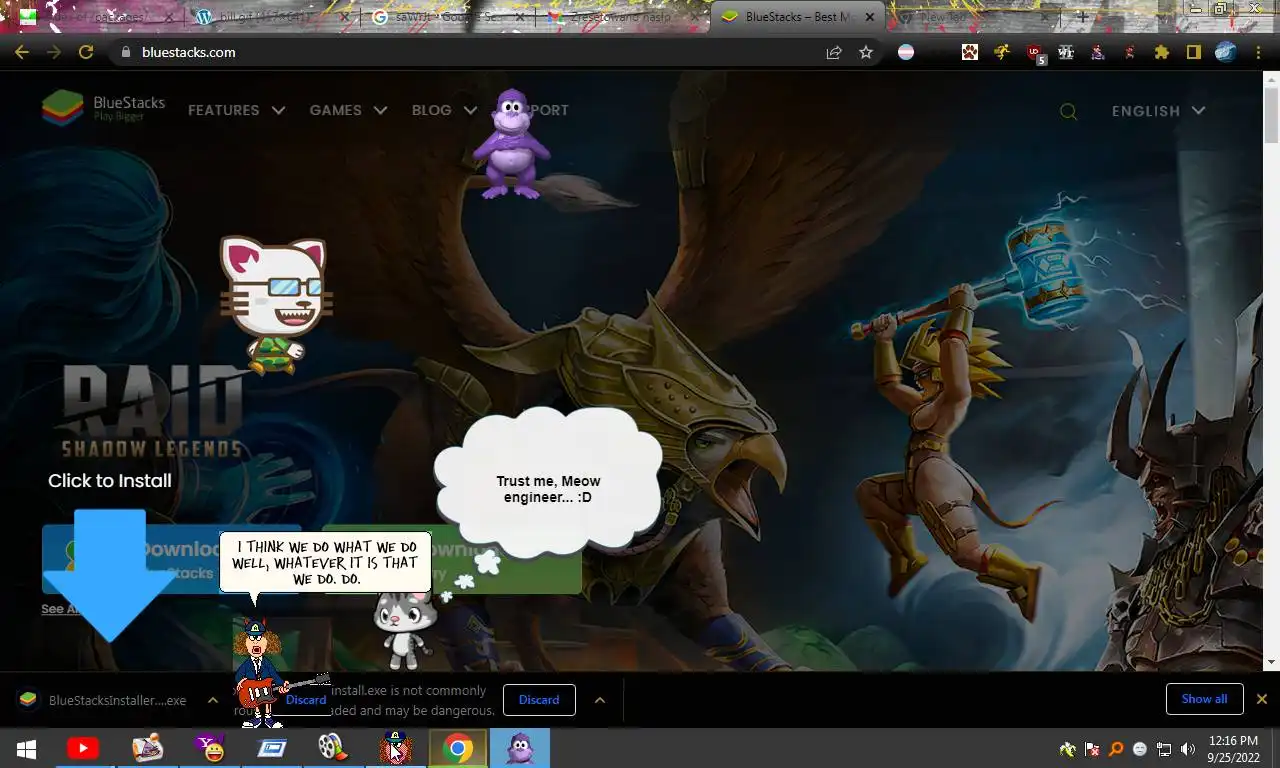Open the film reel app in taskbar

click(x=331, y=748)
